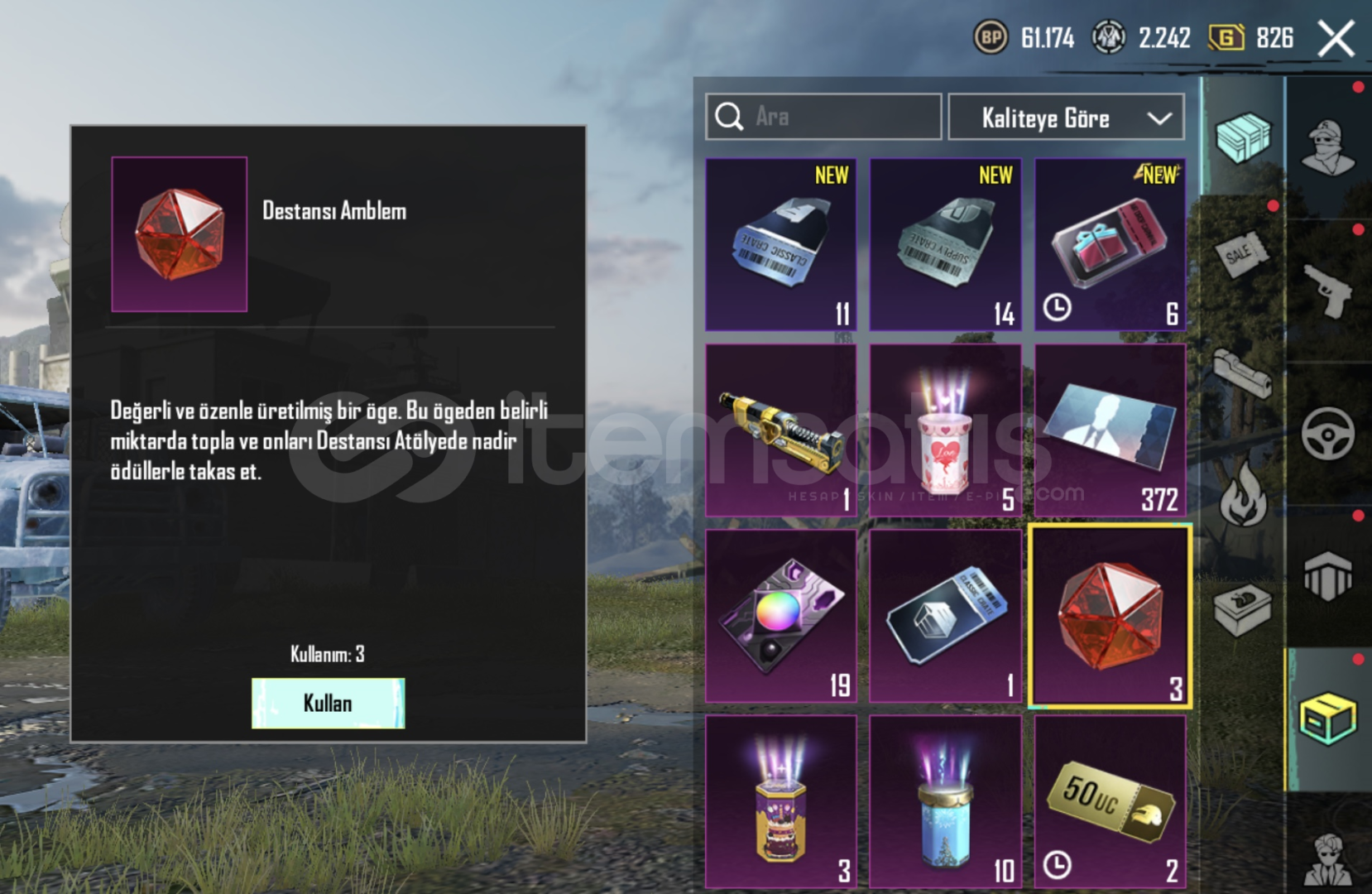1372x894 pixels.
Task: Select the golden weapon skin item
Action: click(x=780, y=430)
